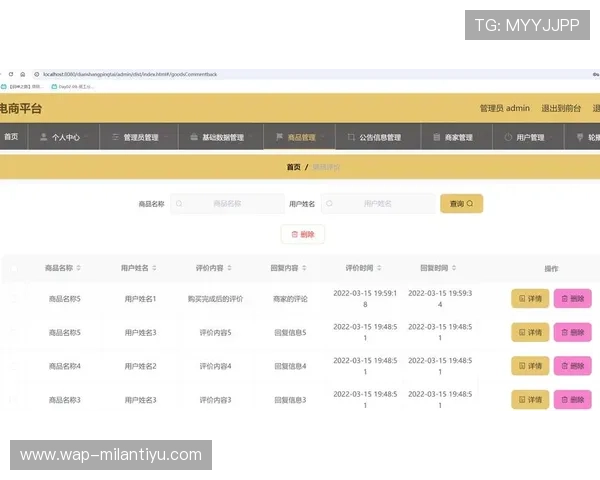Click cell 回复信息4
This screenshot has height=480, width=600.
click(x=290, y=366)
